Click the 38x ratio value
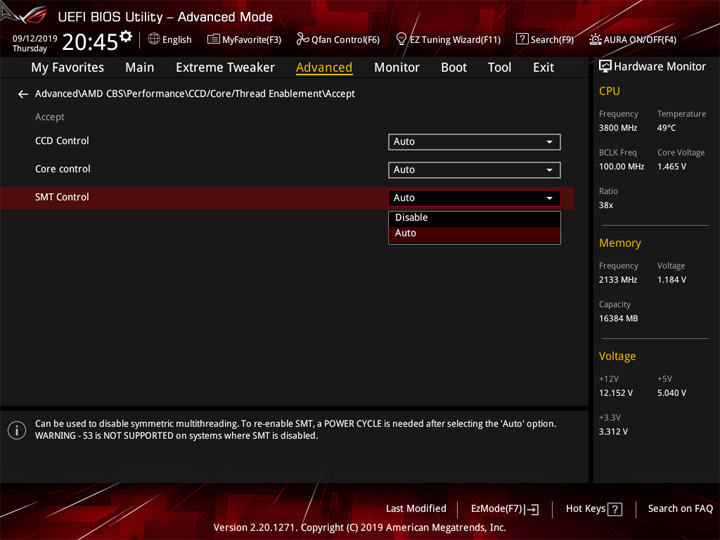720x540 pixels. [606, 205]
